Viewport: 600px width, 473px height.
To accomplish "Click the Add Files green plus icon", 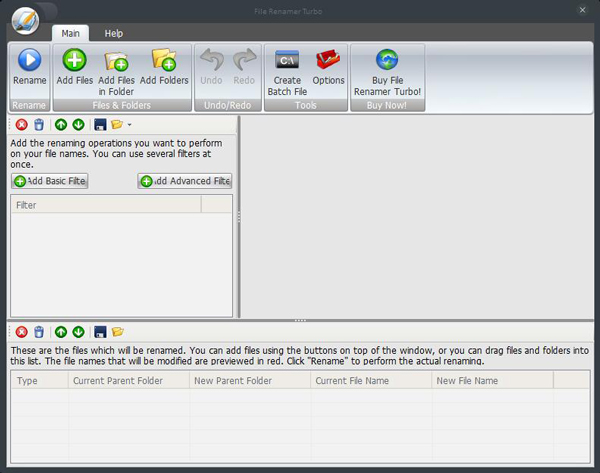I will coord(75,60).
